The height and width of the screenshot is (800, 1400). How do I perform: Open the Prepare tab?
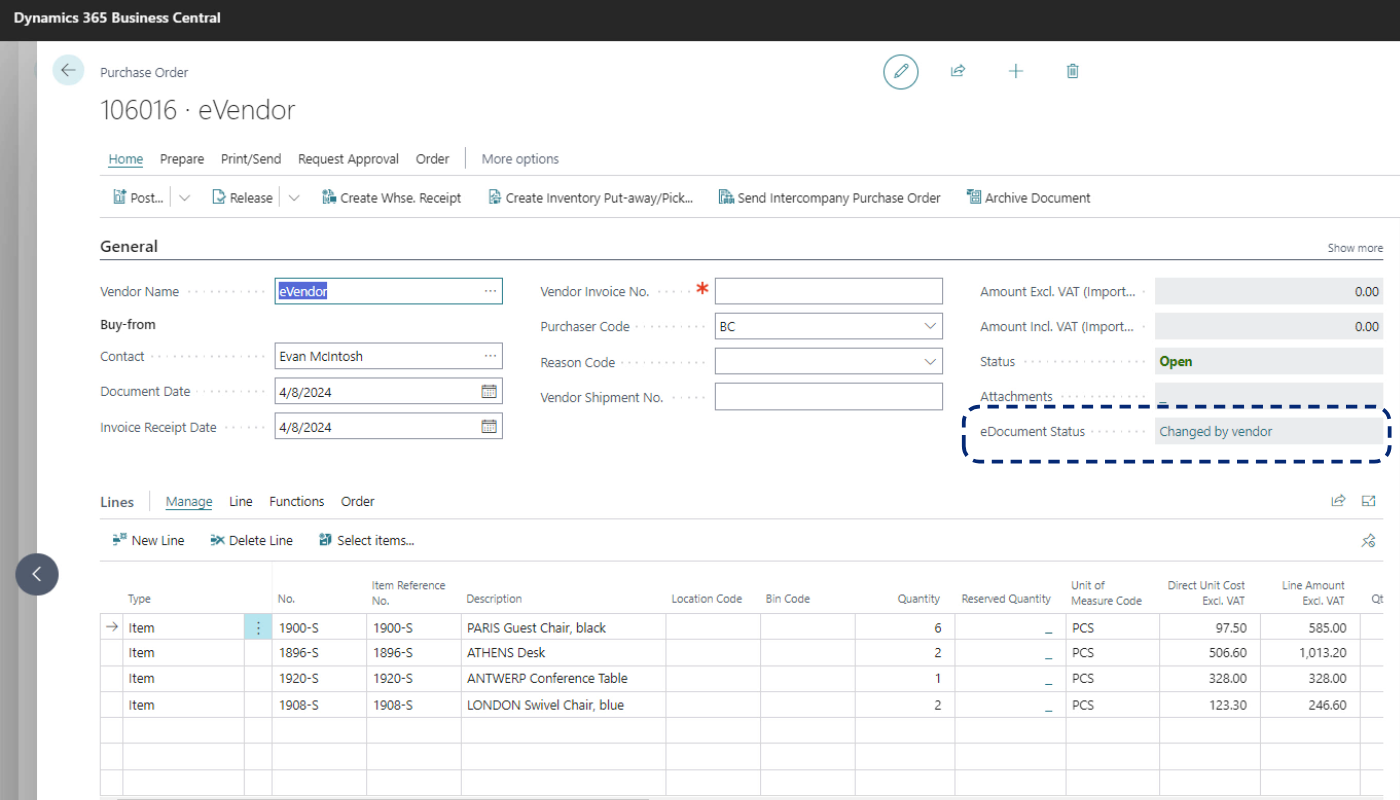182,159
